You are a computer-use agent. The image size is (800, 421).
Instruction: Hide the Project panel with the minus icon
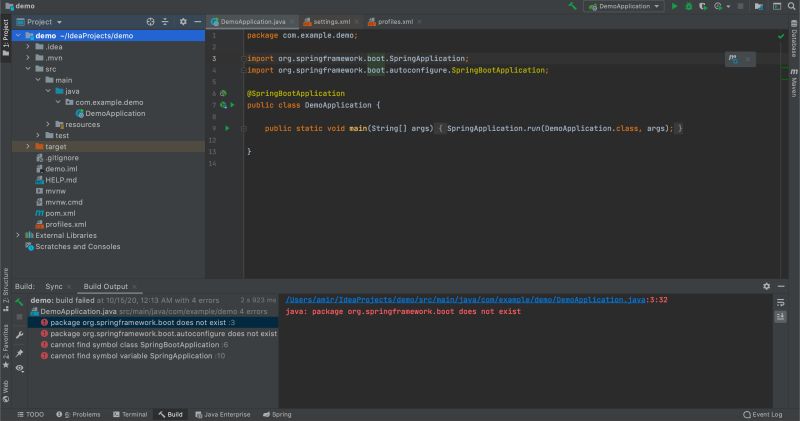click(197, 22)
